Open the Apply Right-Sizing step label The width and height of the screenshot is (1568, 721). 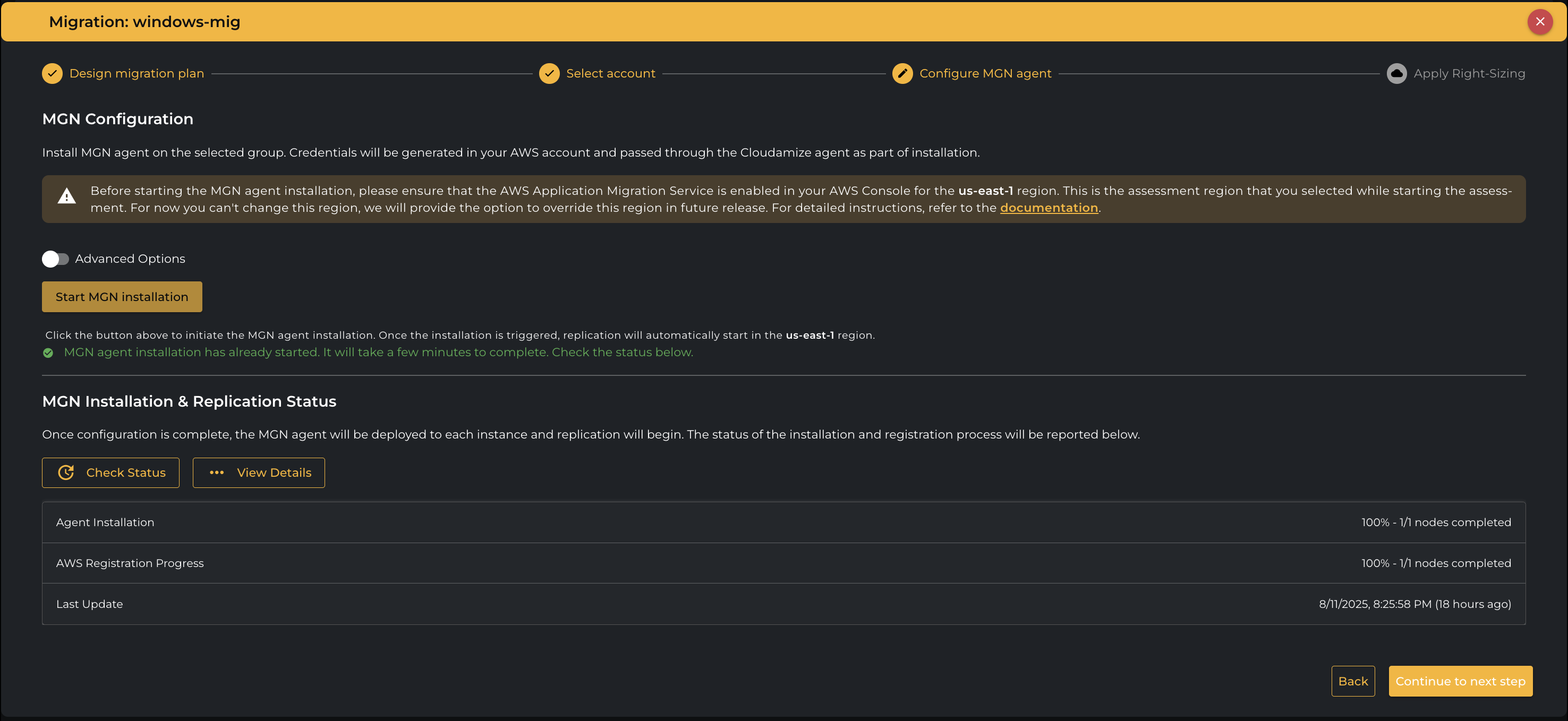pyautogui.click(x=1469, y=74)
